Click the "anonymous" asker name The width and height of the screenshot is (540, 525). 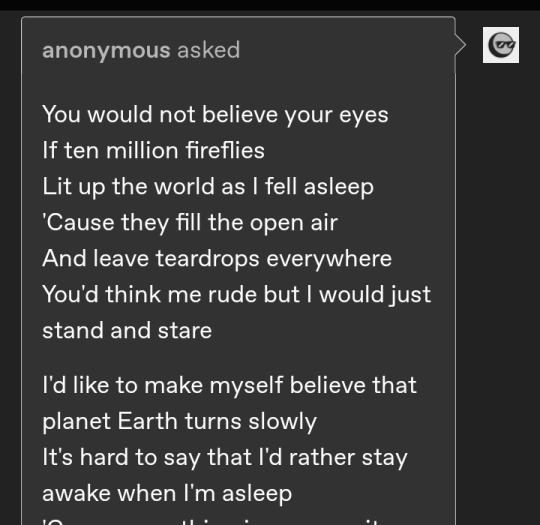106,50
